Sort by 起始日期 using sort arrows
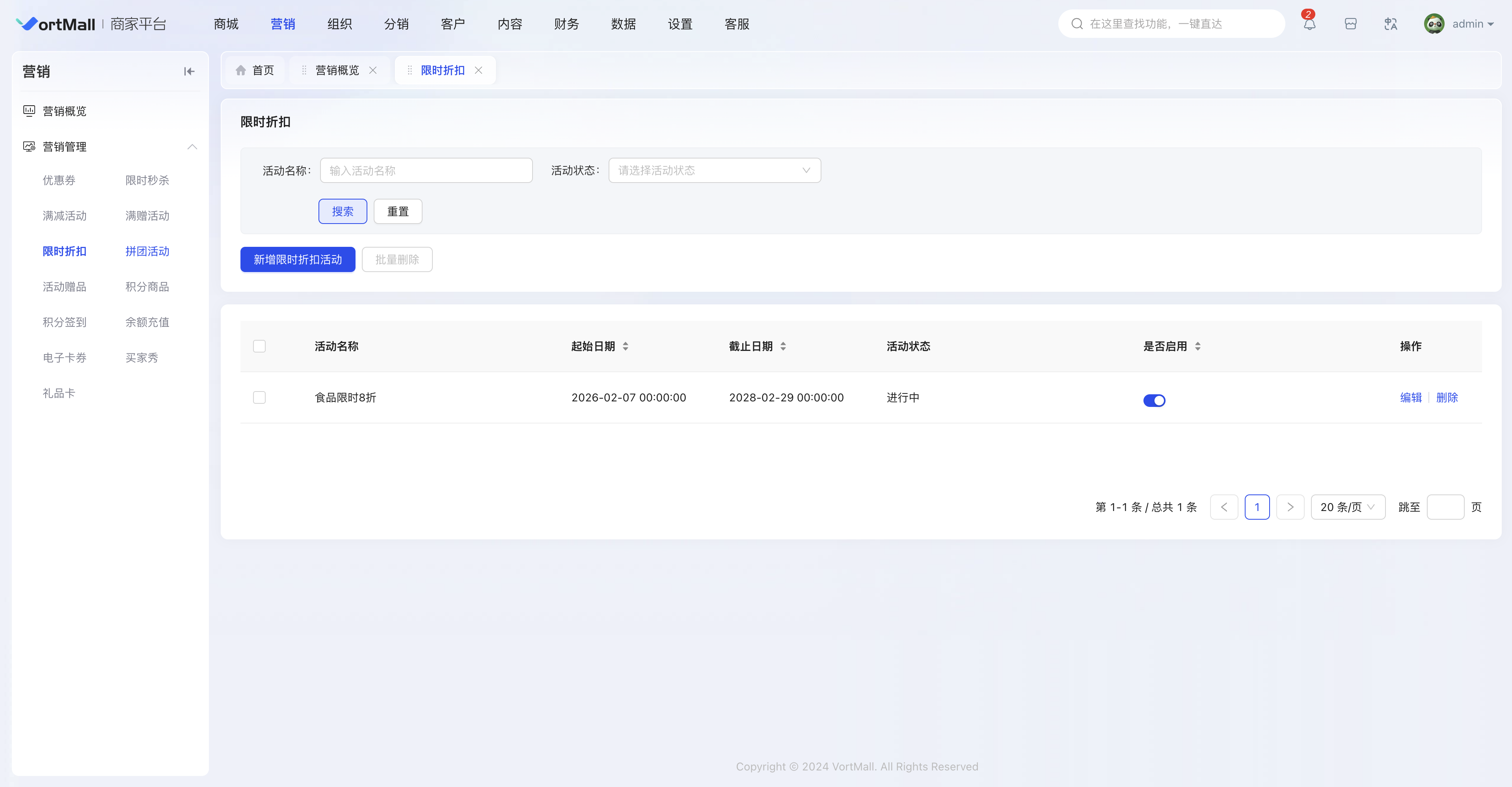1512x787 pixels. click(626, 347)
